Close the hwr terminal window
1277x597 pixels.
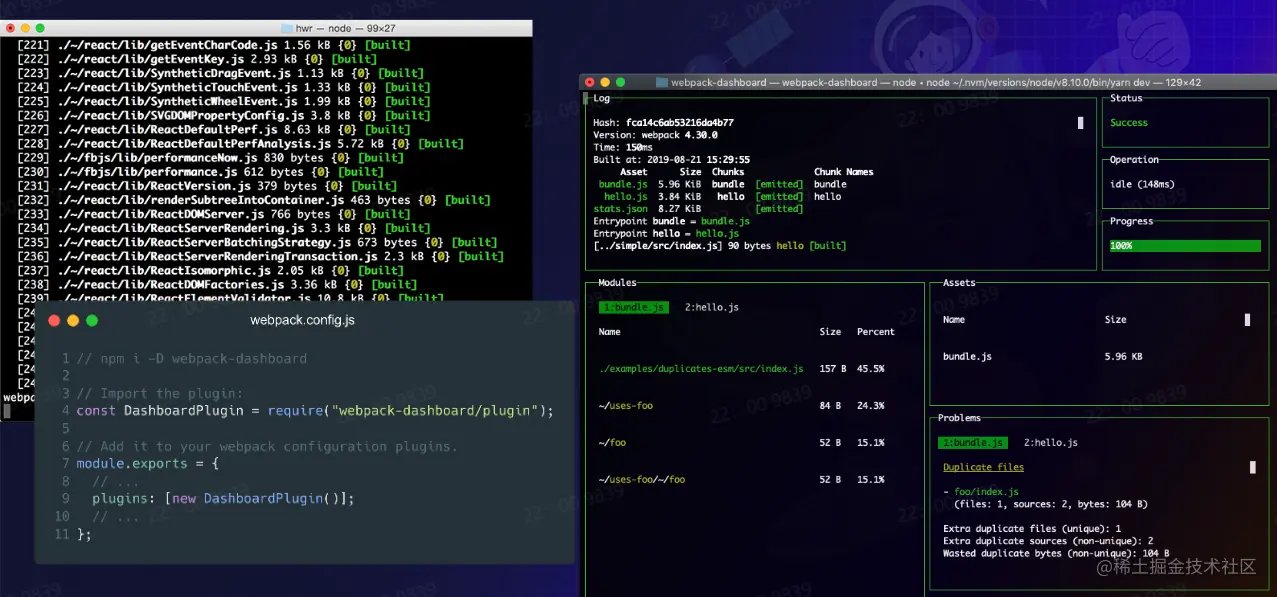click(11, 28)
